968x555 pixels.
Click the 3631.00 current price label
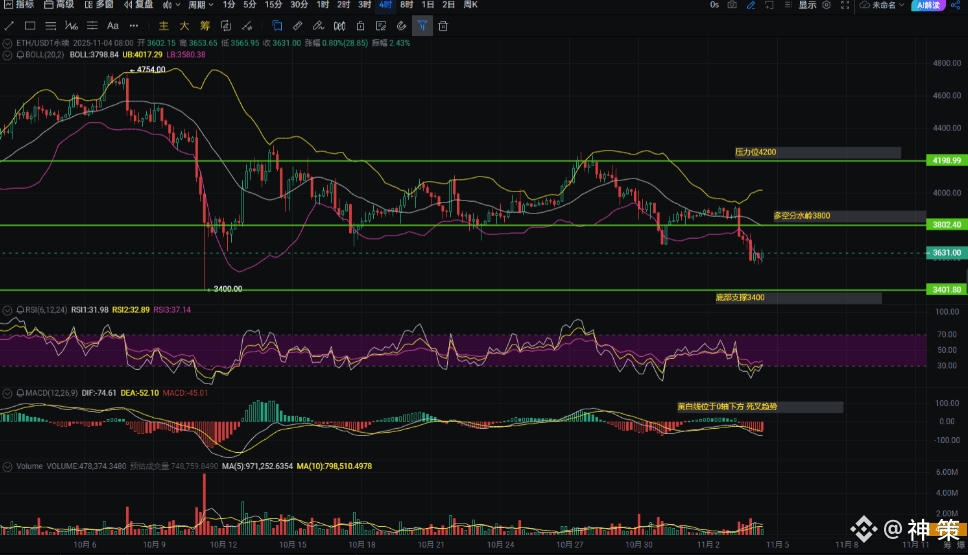(946, 253)
